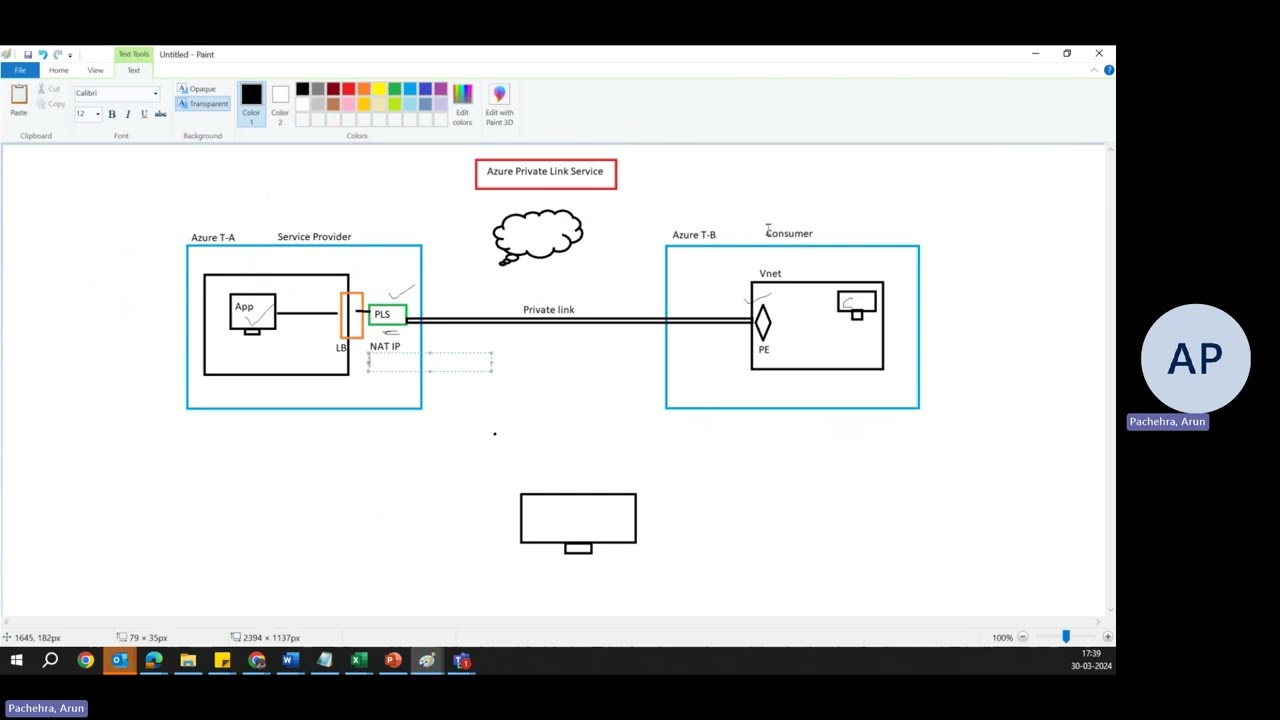Select Opaque background option
Screen dimensions: 1280x720
(x=196, y=89)
